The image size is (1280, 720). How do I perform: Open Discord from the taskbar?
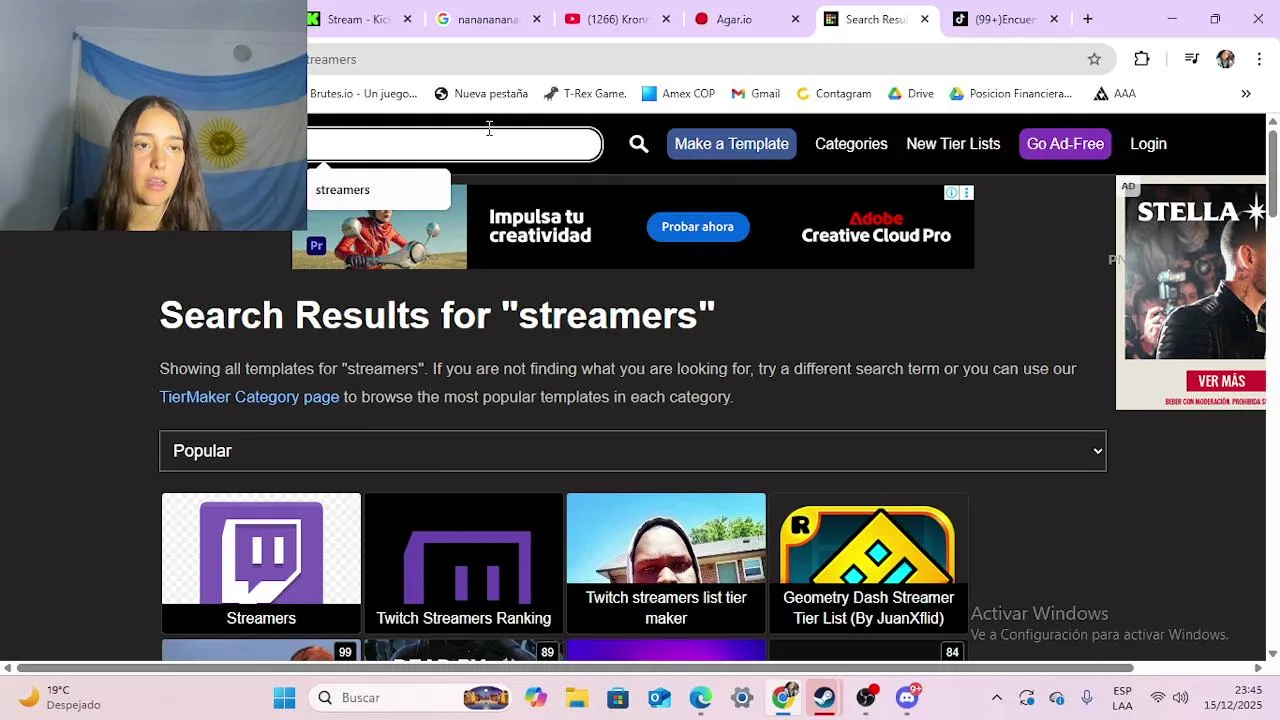[908, 697]
